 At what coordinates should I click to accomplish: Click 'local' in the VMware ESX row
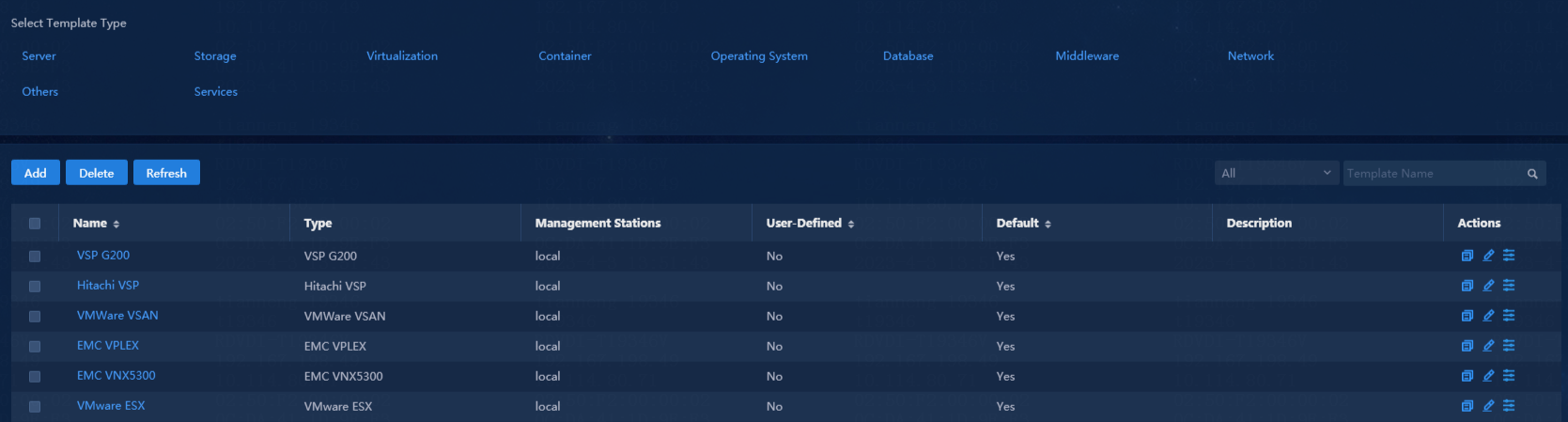548,407
